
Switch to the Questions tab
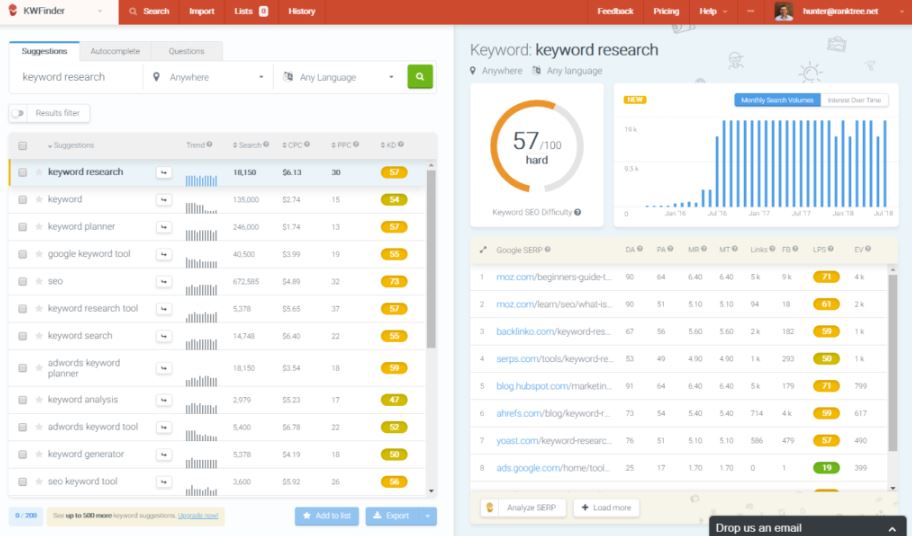coord(186,51)
